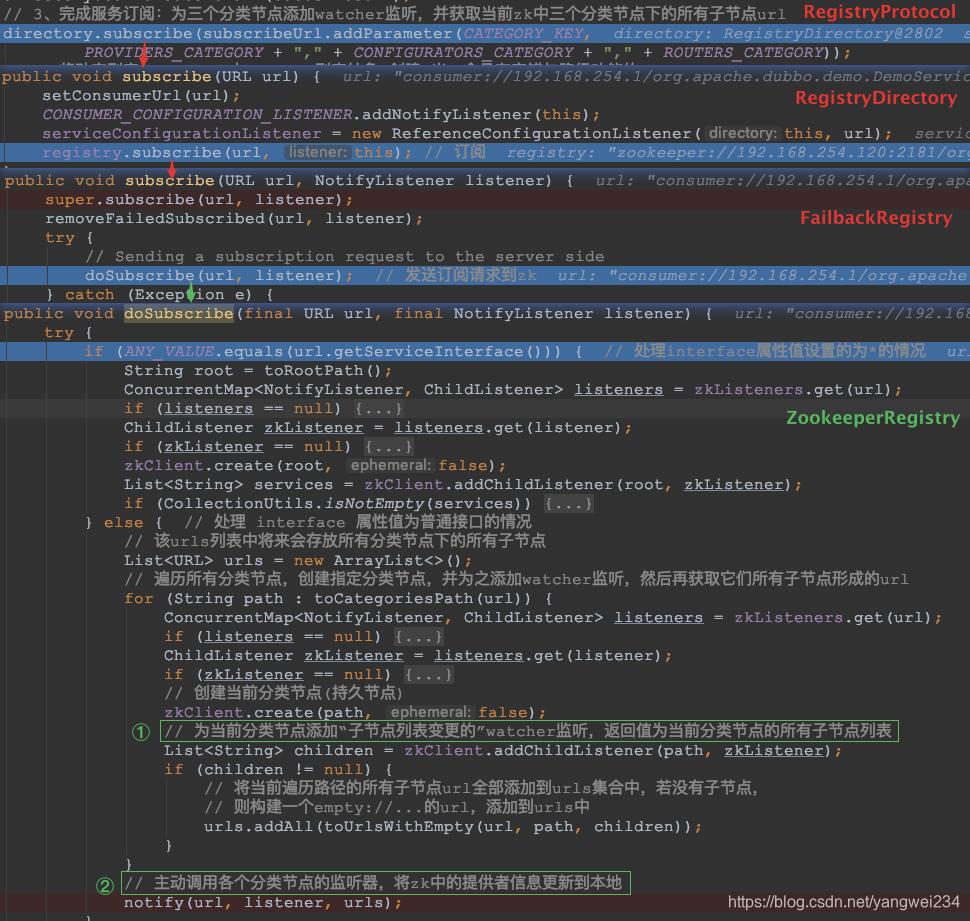Click the serviceConfigurationListener variable
Image resolution: width=970 pixels, height=921 pixels.
click(x=182, y=134)
